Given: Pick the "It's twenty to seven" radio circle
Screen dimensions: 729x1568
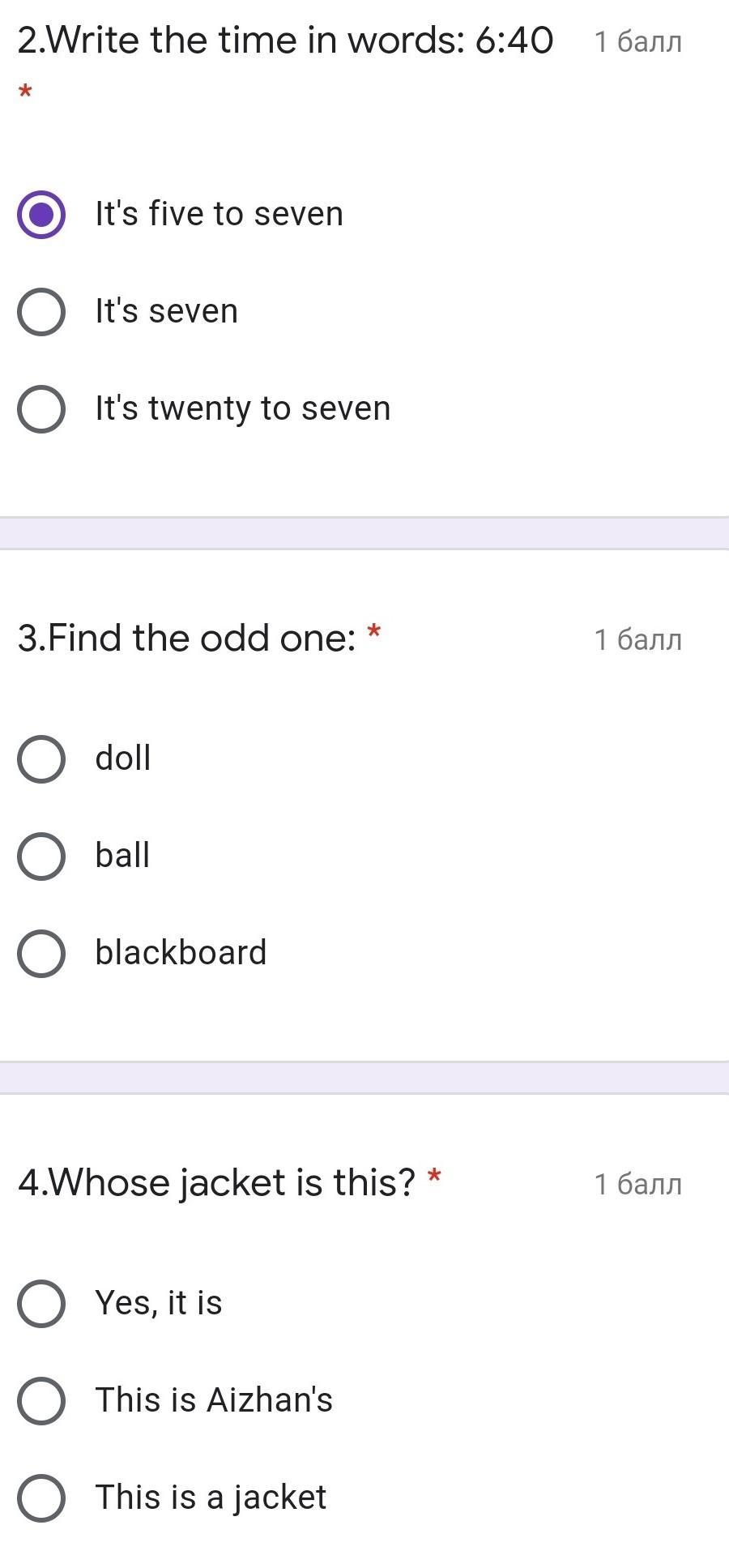Looking at the screenshot, I should tap(41, 409).
